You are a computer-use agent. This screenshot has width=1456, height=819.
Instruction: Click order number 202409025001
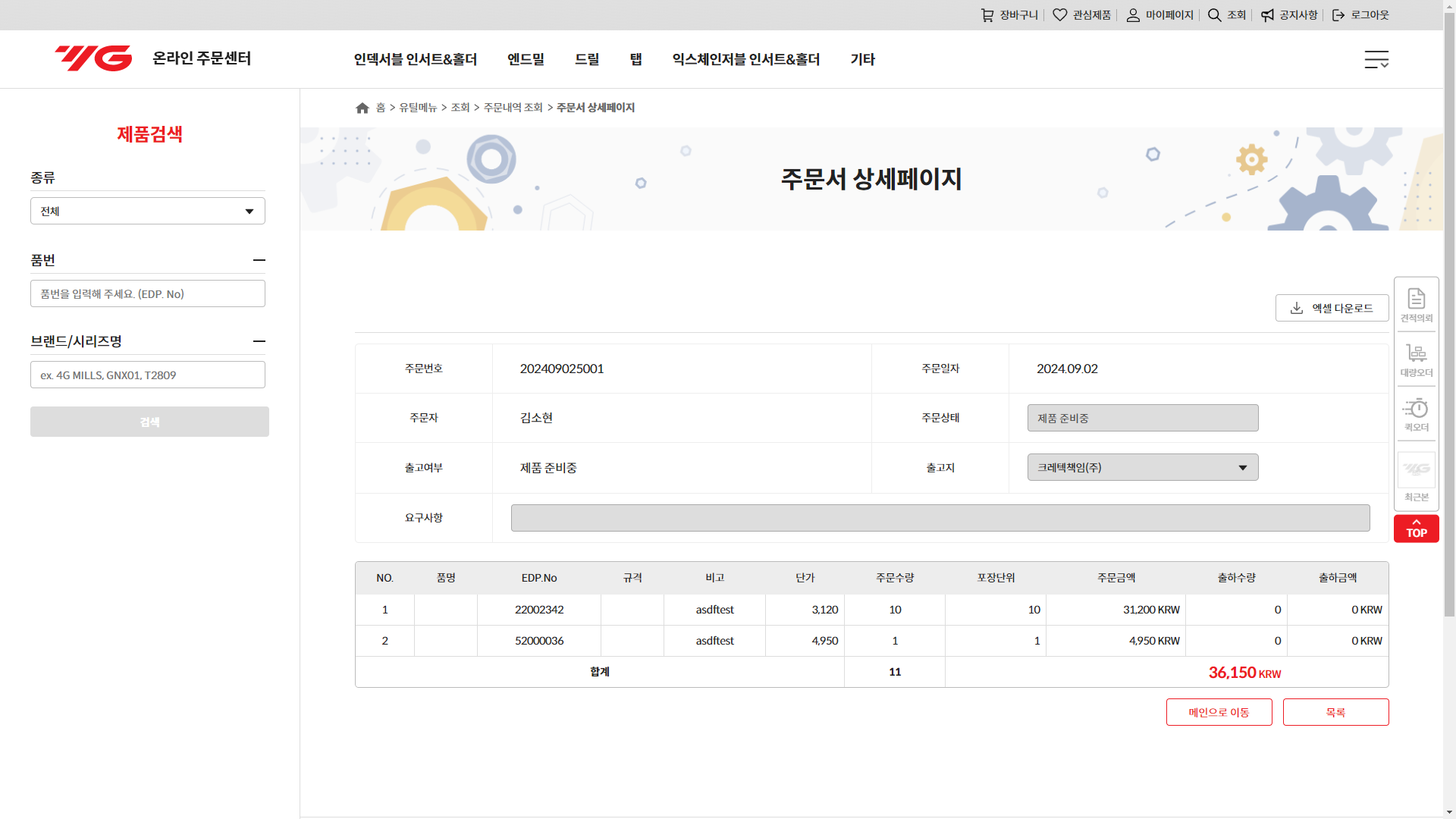click(561, 369)
